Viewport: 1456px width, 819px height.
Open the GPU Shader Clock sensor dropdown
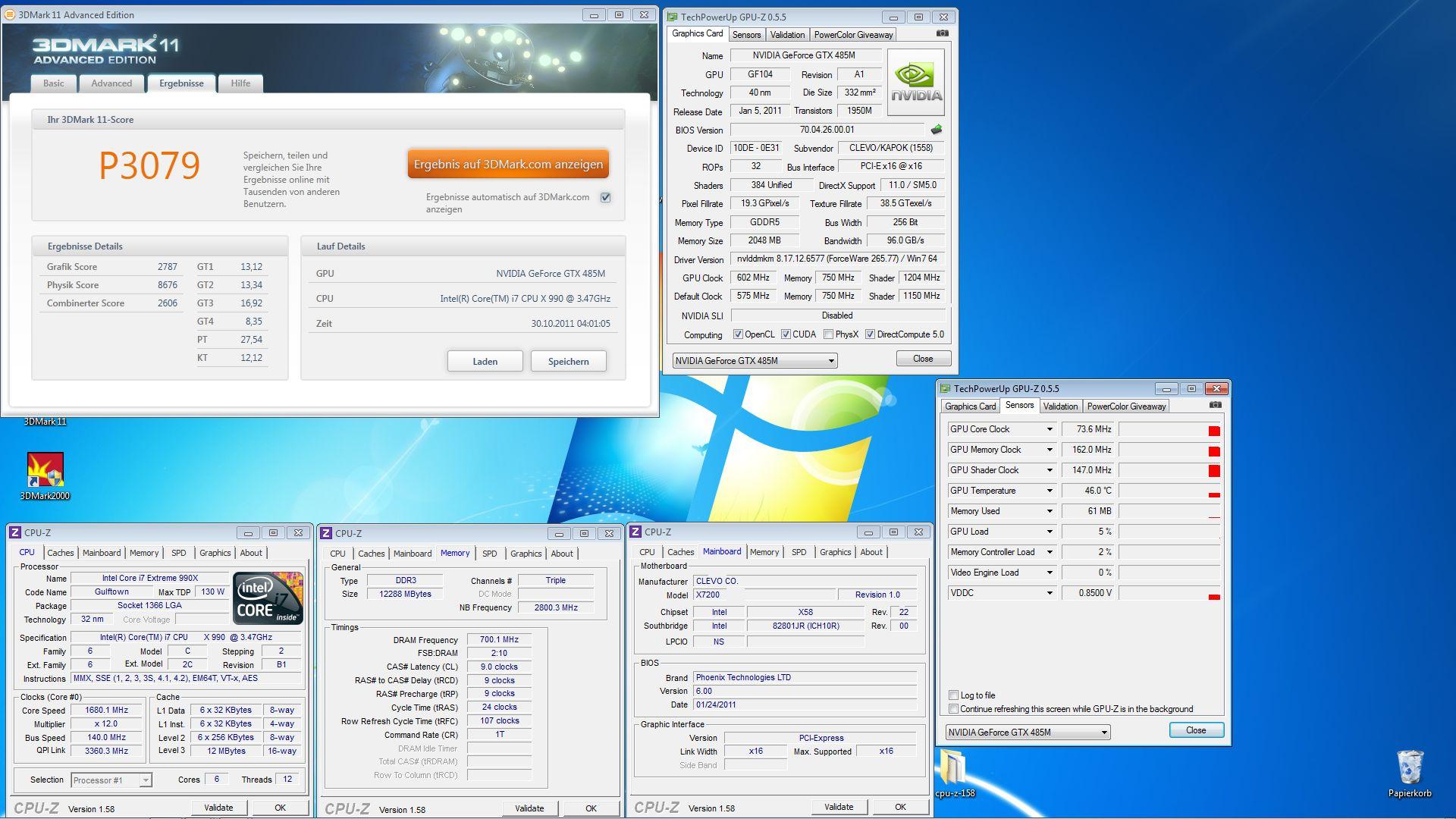tap(1050, 470)
